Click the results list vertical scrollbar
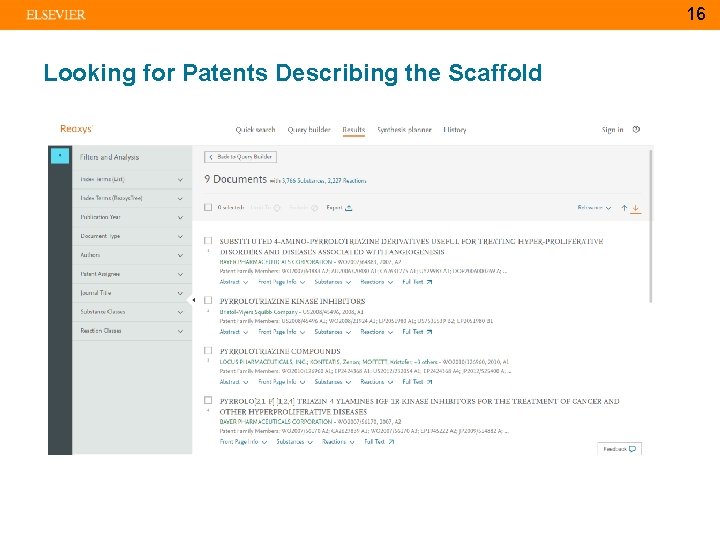This screenshot has width=720, height=540. pos(651,226)
